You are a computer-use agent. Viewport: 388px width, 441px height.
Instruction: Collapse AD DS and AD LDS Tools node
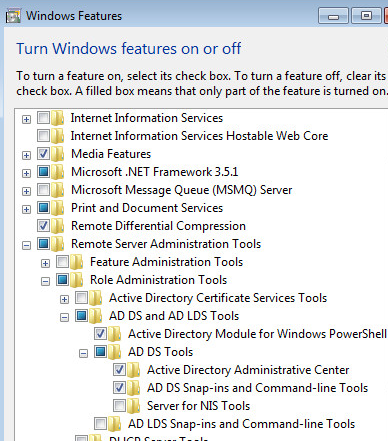point(64,318)
